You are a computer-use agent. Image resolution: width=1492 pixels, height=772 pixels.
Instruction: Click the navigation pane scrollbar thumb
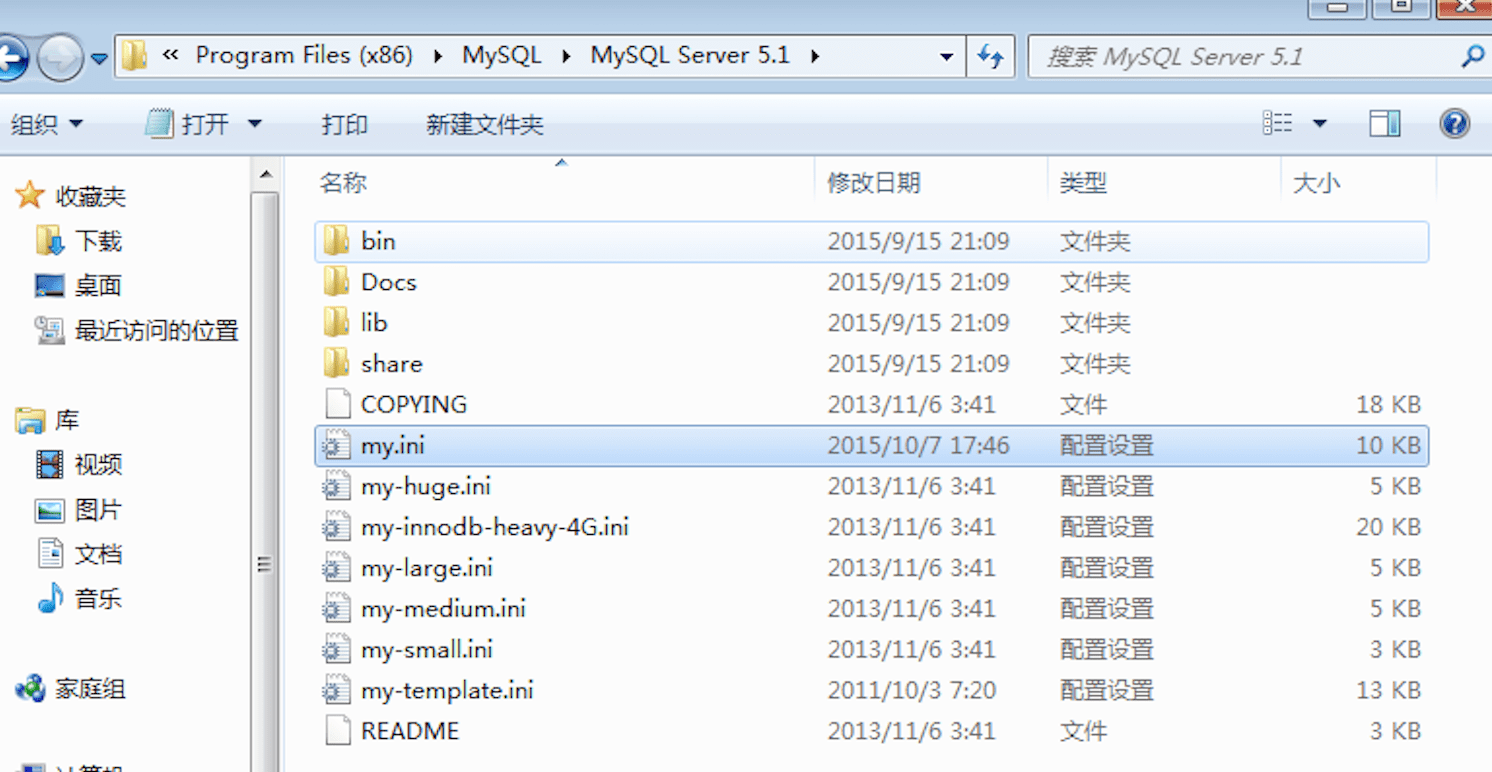pos(265,480)
